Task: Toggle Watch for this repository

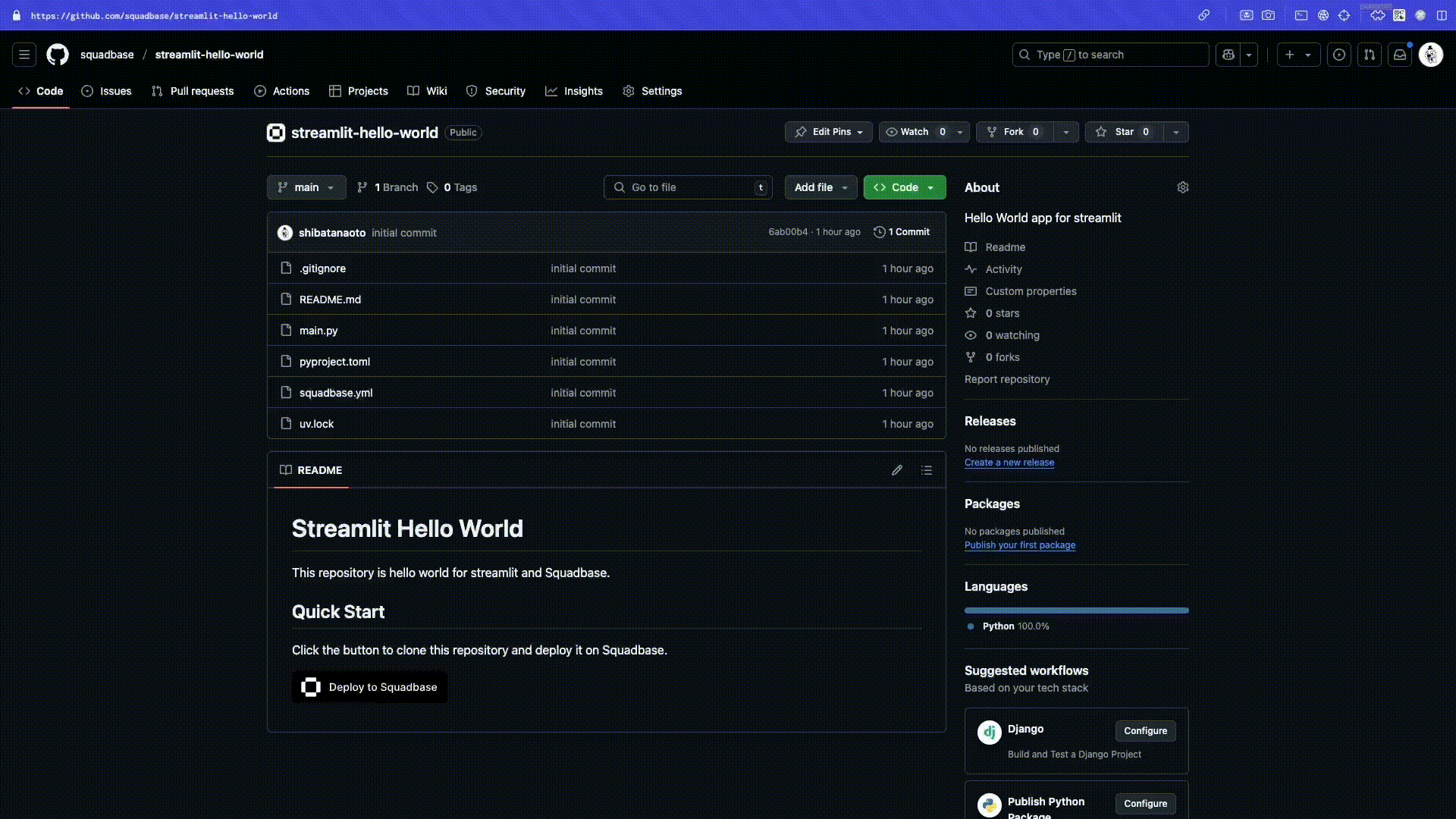Action: tap(914, 132)
